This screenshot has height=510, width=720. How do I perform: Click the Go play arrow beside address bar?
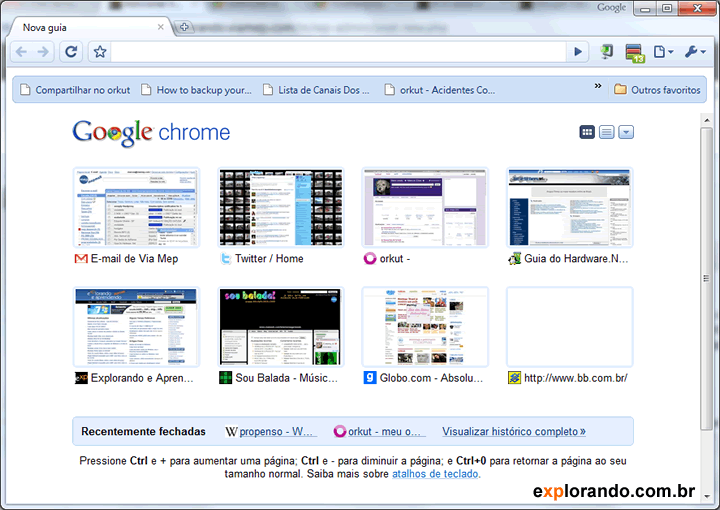point(578,52)
